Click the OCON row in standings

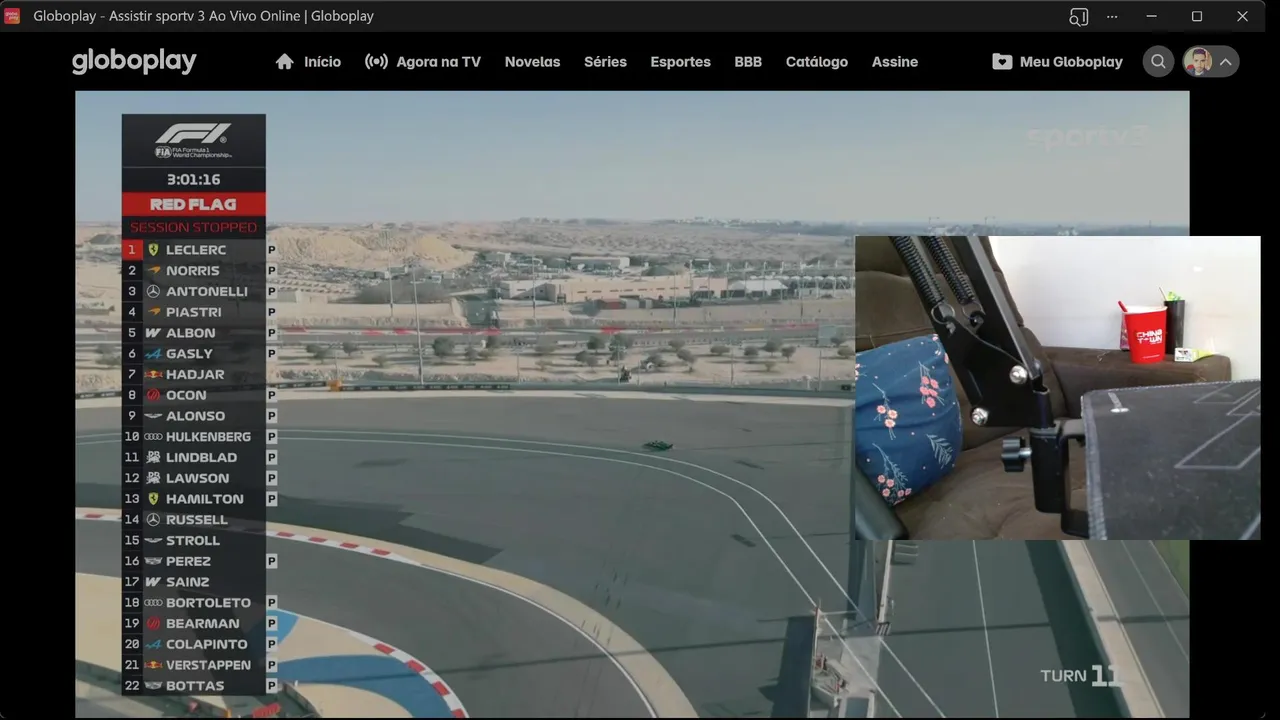pos(194,395)
